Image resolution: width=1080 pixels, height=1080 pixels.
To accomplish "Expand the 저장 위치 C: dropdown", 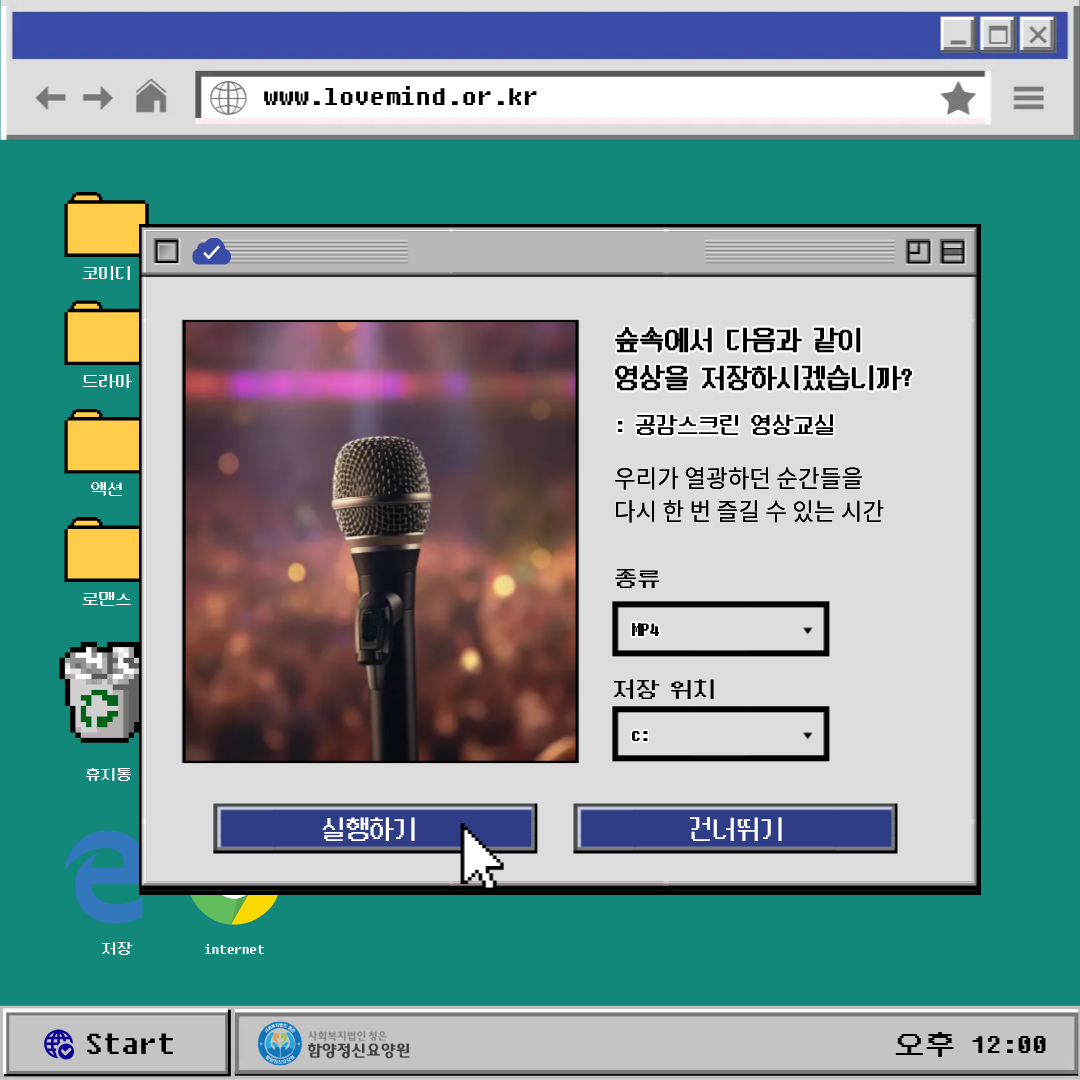I will (x=720, y=735).
